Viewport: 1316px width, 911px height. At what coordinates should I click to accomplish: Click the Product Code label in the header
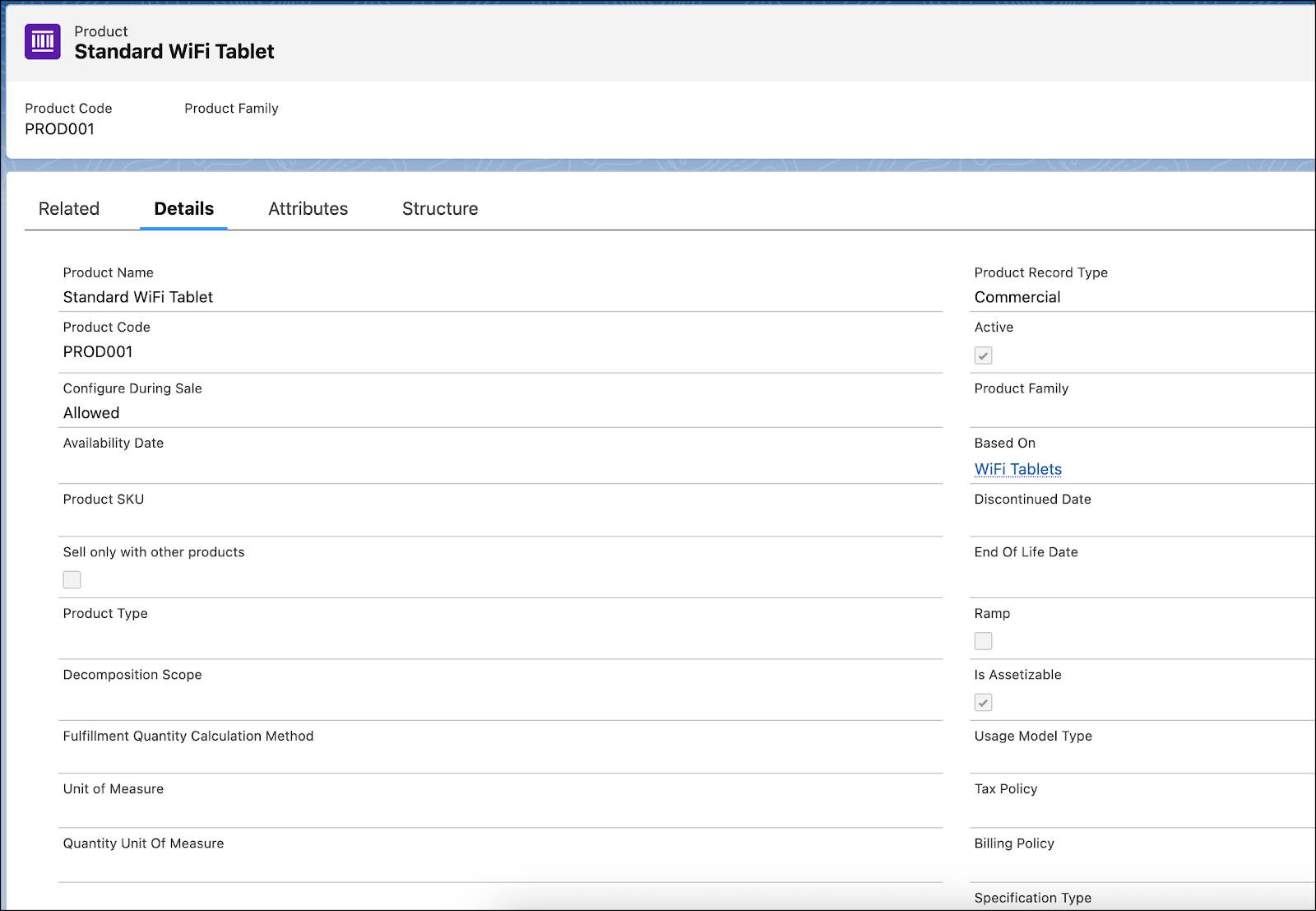pyautogui.click(x=68, y=109)
